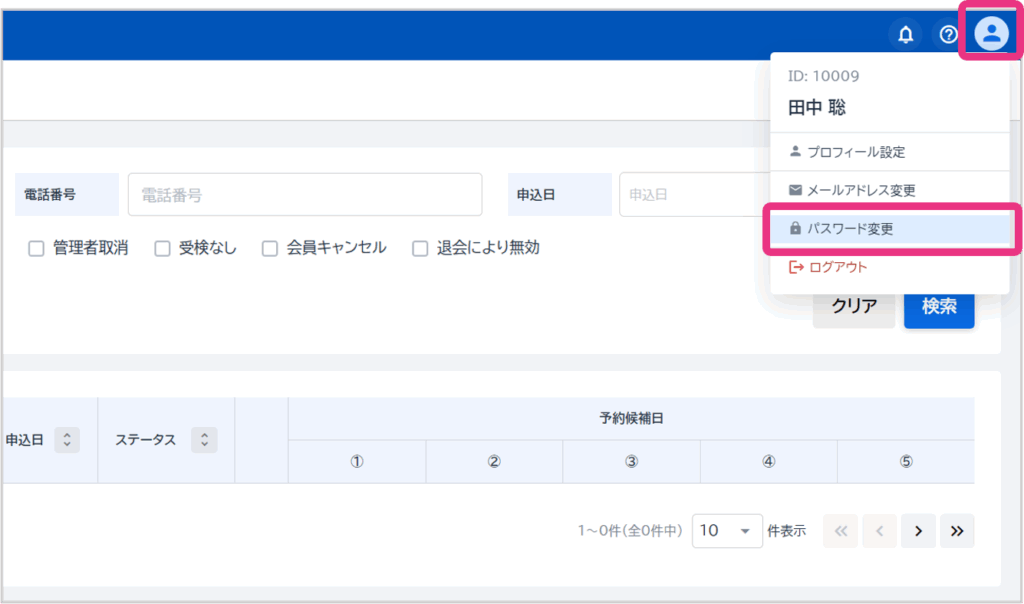Open the rows-per-page dropdown showing 10
This screenshot has height=604, width=1024.
tap(725, 531)
